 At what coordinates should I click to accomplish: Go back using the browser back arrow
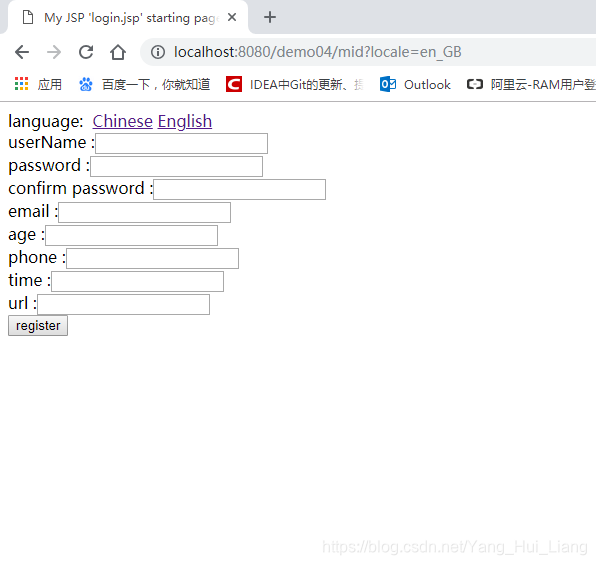click(x=22, y=52)
